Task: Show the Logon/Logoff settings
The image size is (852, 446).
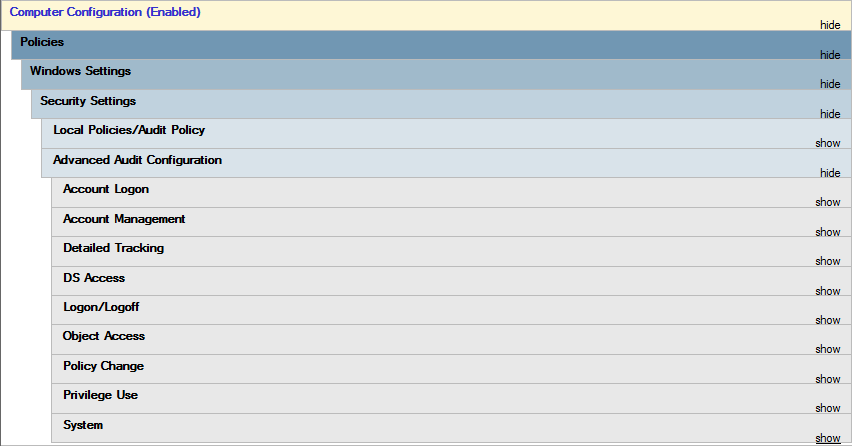Action: click(x=827, y=320)
